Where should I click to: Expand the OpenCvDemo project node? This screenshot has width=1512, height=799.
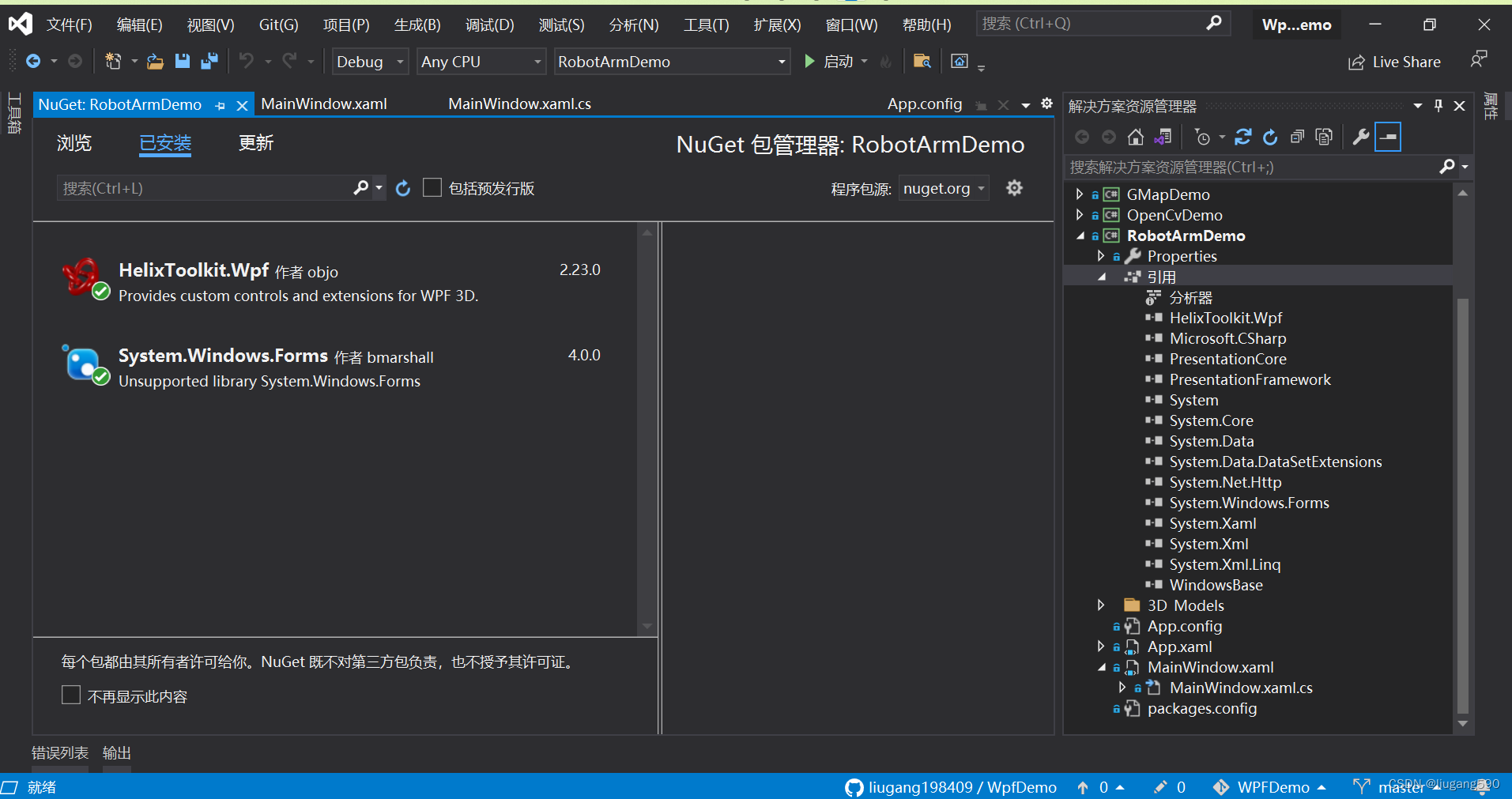click(1080, 214)
